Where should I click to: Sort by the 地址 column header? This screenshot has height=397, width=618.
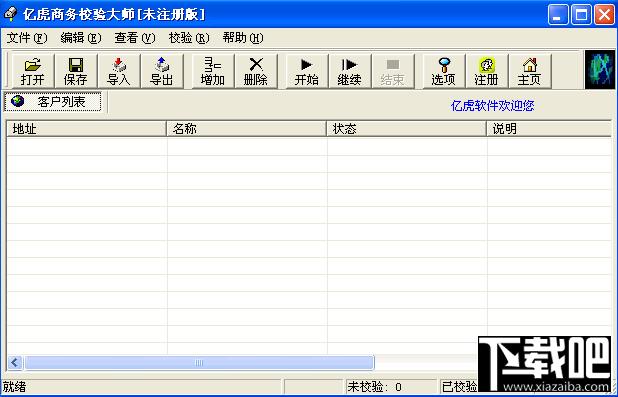[x=87, y=129]
